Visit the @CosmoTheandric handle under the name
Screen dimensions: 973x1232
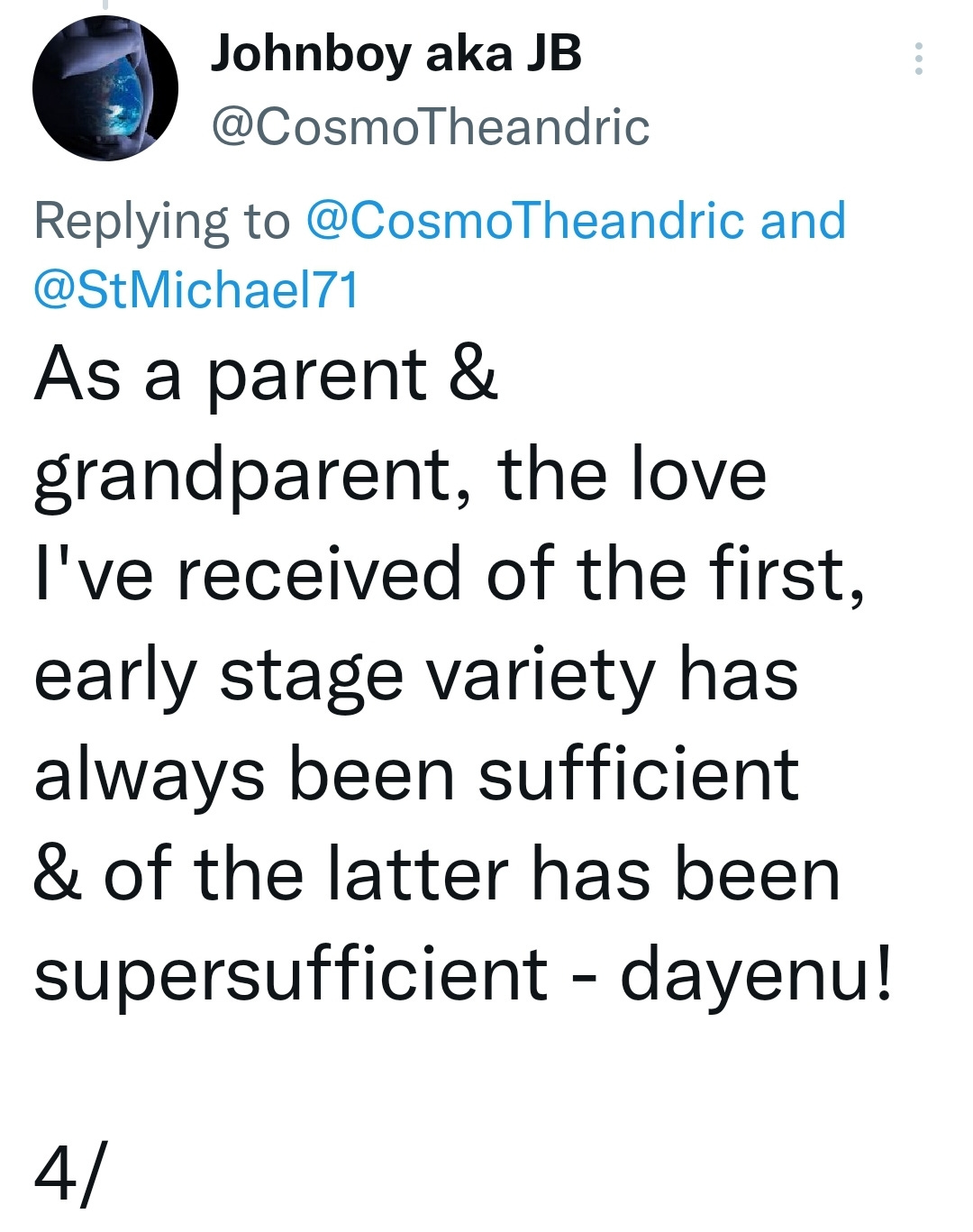pyautogui.click(x=430, y=127)
